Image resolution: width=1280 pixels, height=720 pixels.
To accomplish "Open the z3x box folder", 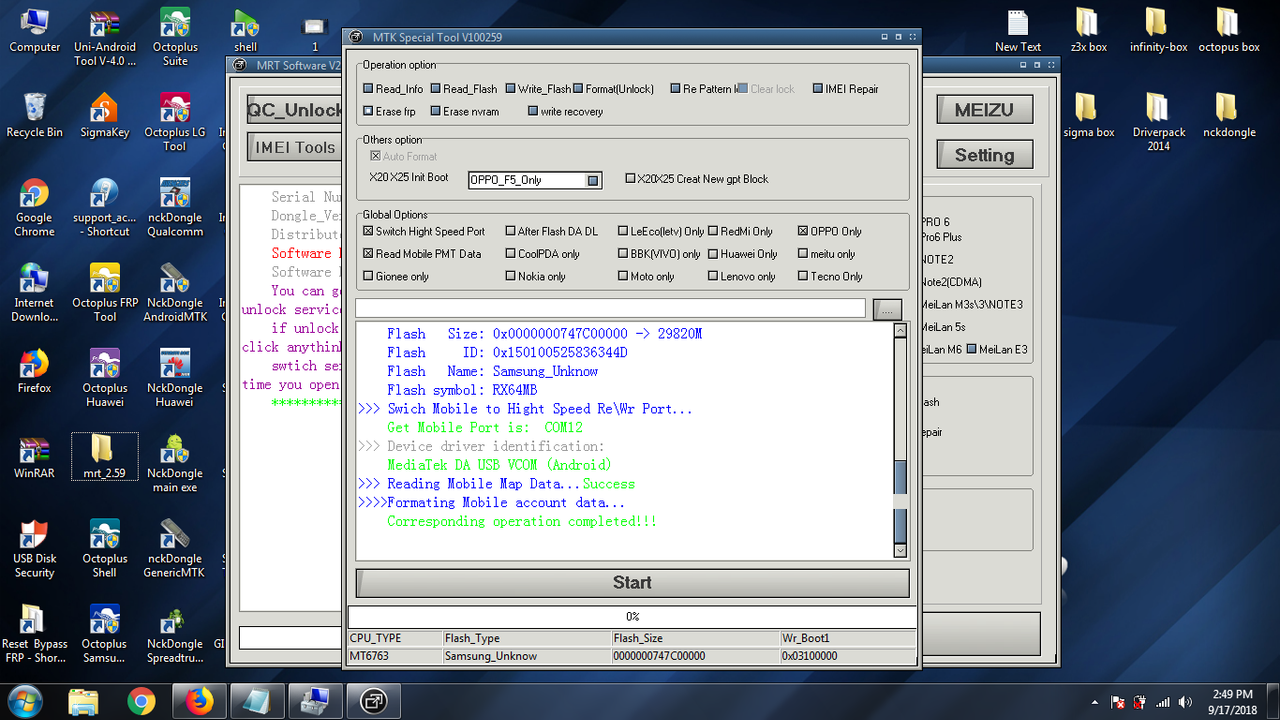I will click(x=1089, y=30).
